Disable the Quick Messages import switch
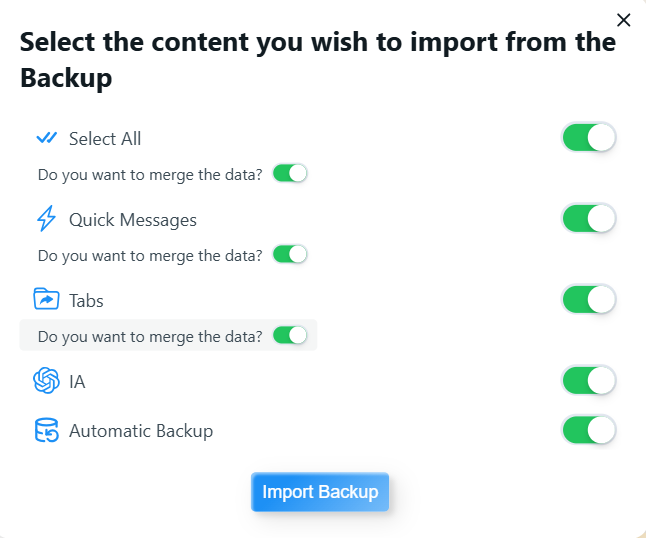The width and height of the screenshot is (646, 538). point(589,219)
